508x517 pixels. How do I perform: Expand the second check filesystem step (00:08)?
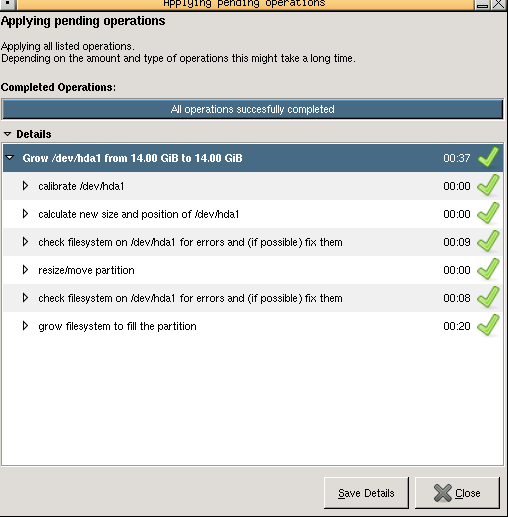click(x=25, y=298)
